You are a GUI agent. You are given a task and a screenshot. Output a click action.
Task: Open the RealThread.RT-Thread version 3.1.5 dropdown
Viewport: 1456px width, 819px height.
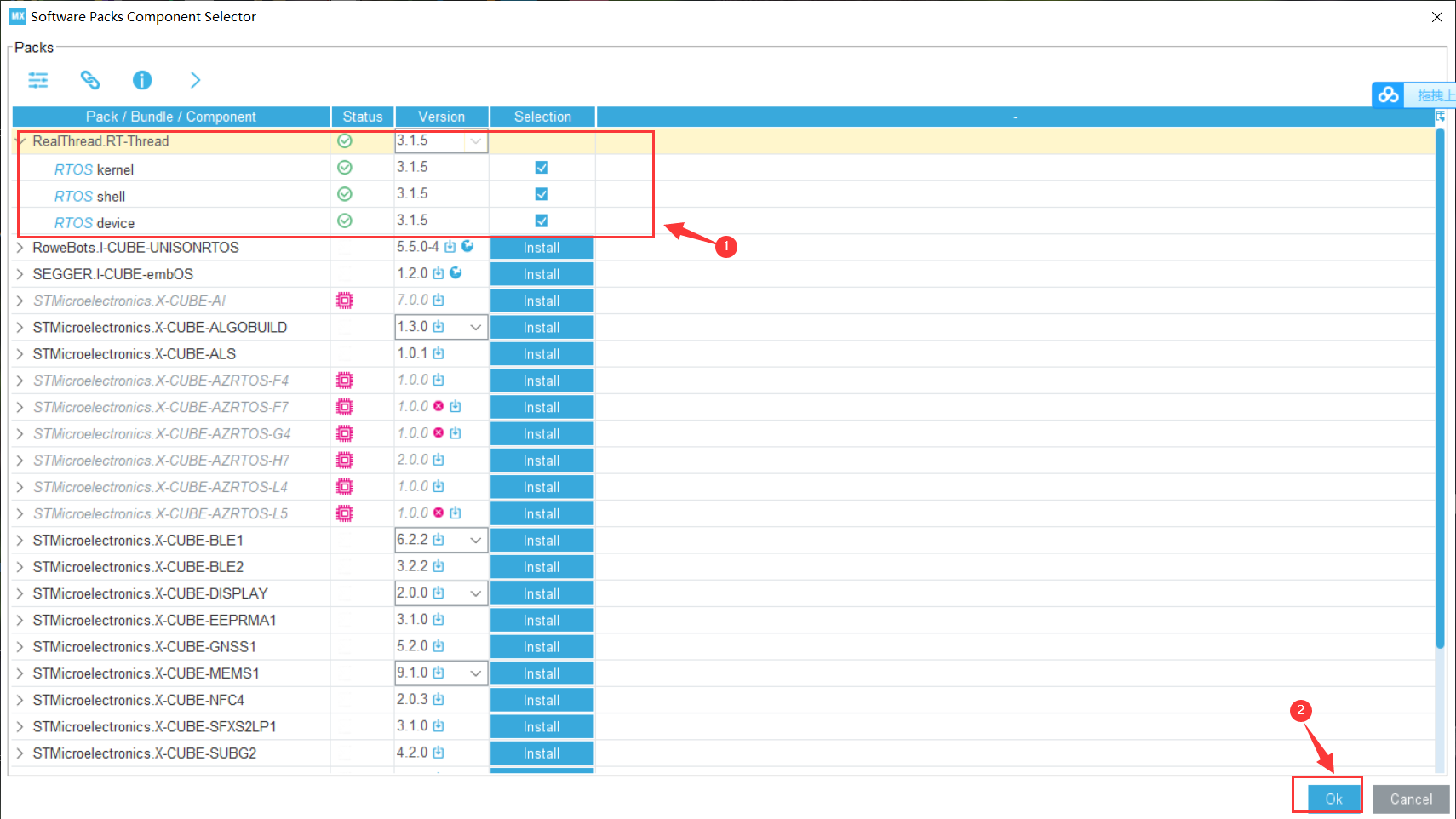476,141
